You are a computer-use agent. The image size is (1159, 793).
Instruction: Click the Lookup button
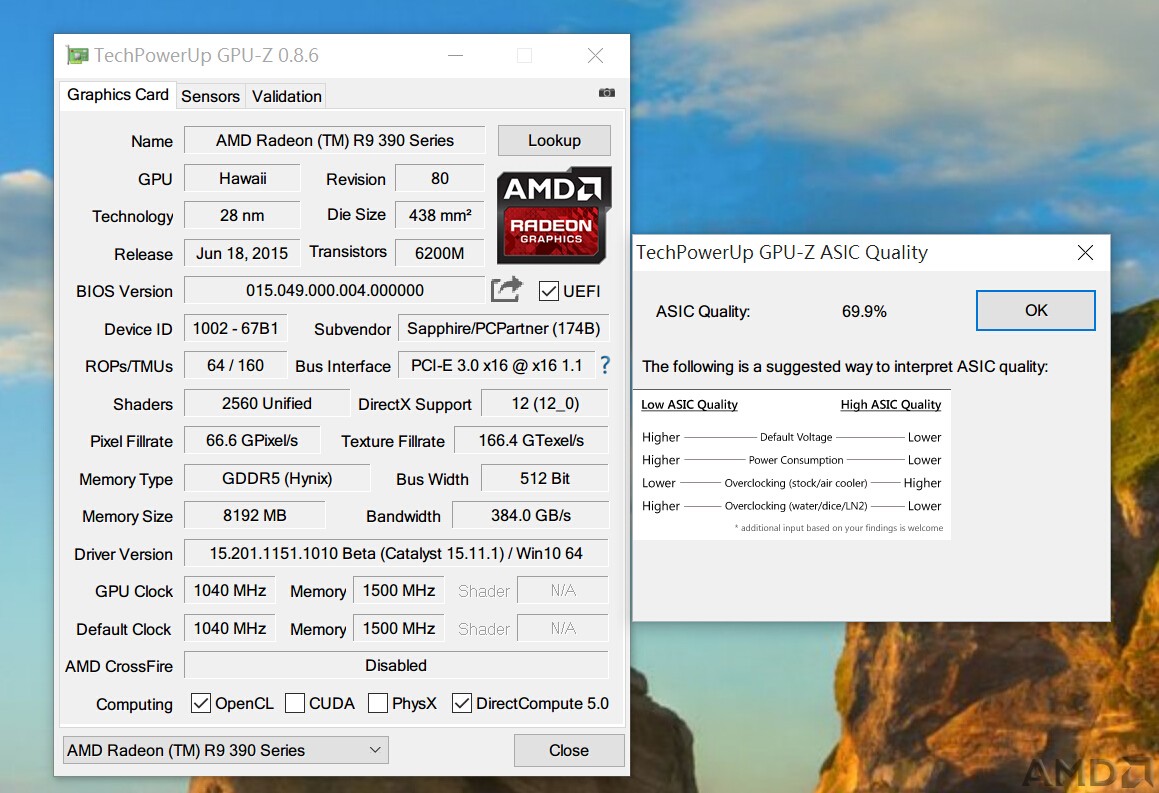[554, 140]
